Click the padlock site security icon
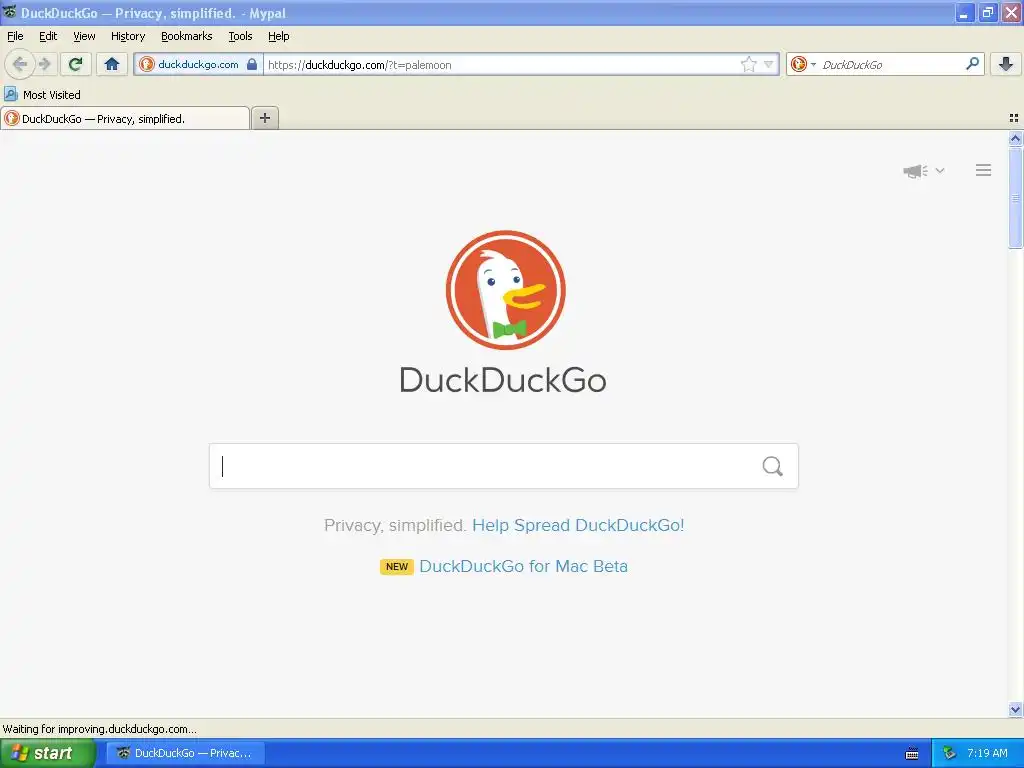This screenshot has width=1024, height=768. tap(252, 64)
